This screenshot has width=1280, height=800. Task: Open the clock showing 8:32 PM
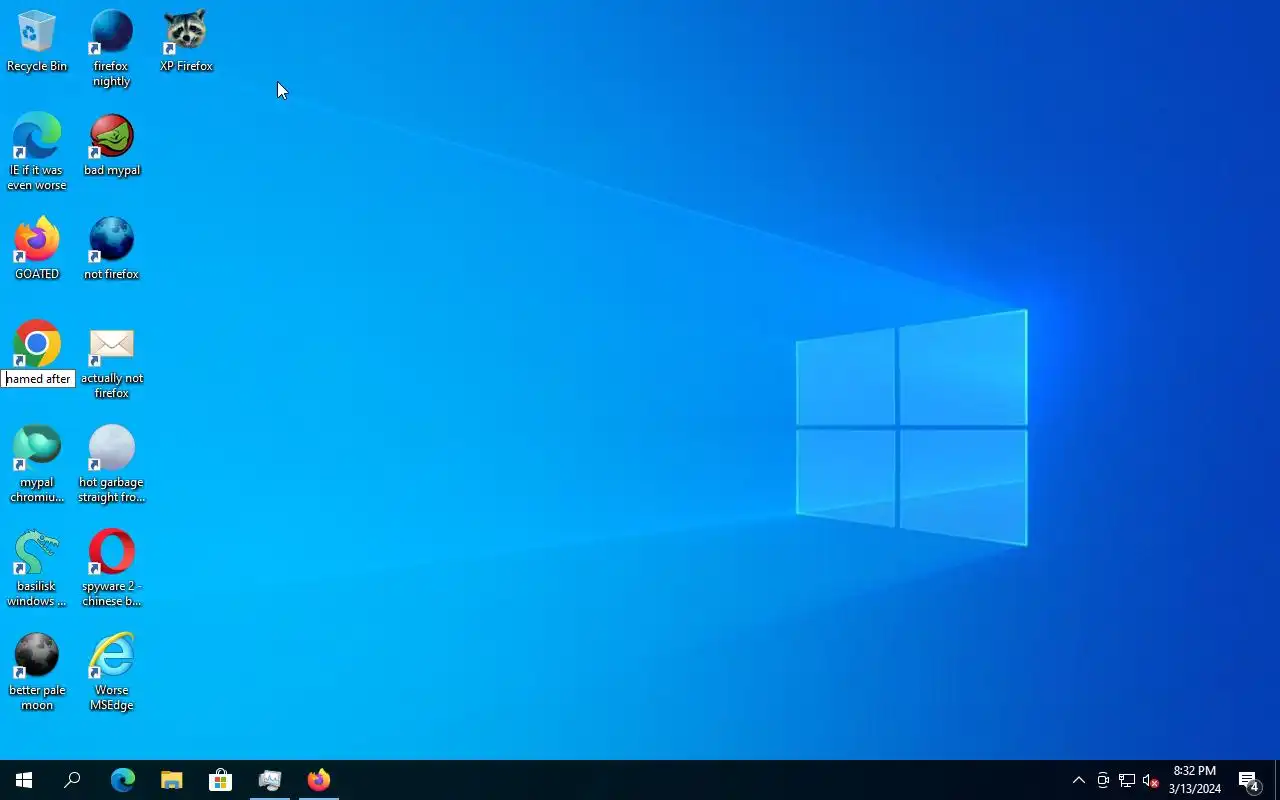coord(1194,780)
